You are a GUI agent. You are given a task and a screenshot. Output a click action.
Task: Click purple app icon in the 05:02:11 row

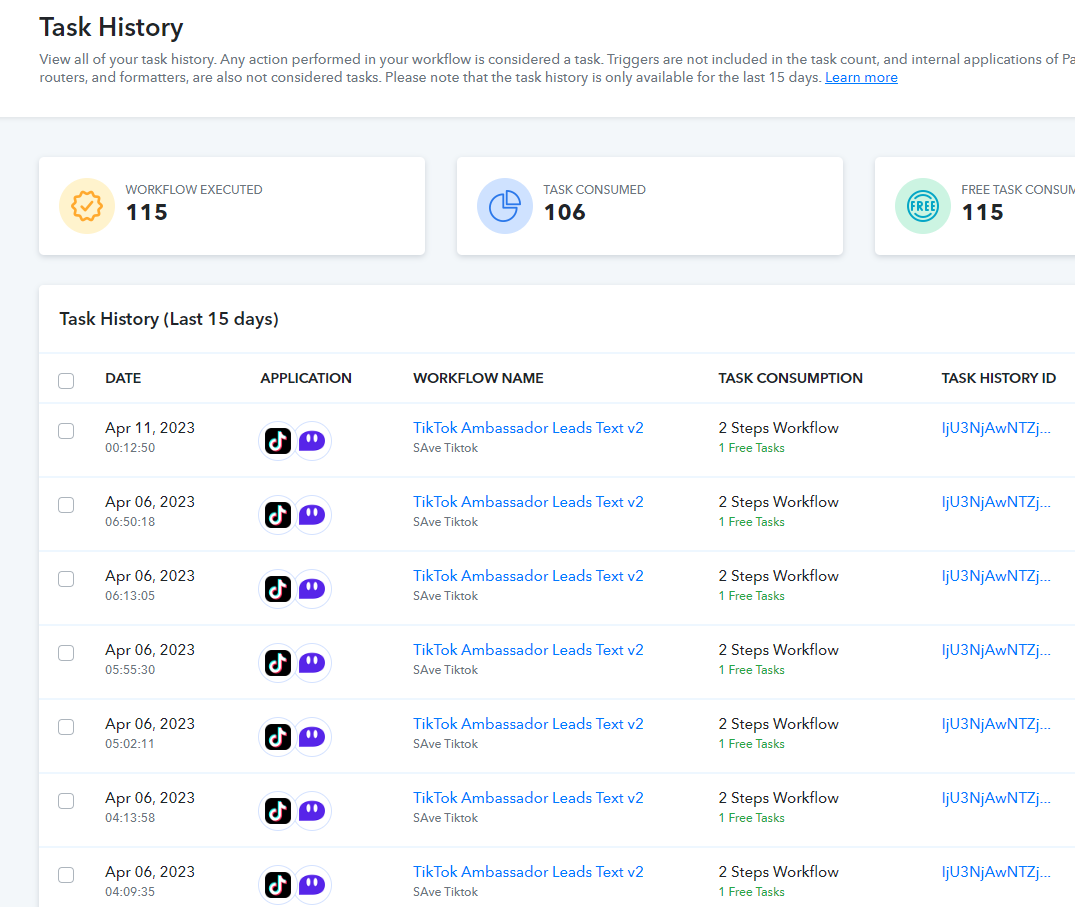click(x=312, y=737)
